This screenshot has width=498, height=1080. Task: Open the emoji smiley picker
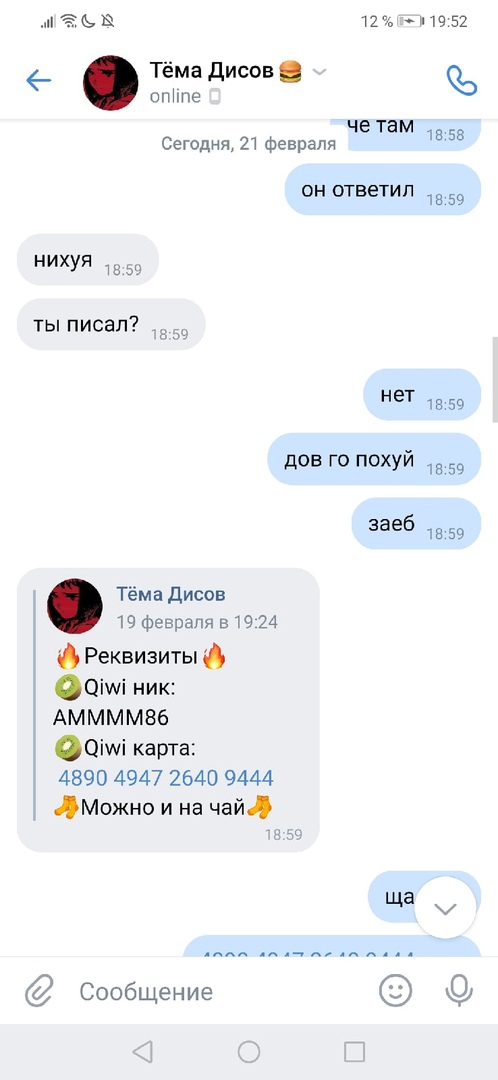tap(396, 991)
